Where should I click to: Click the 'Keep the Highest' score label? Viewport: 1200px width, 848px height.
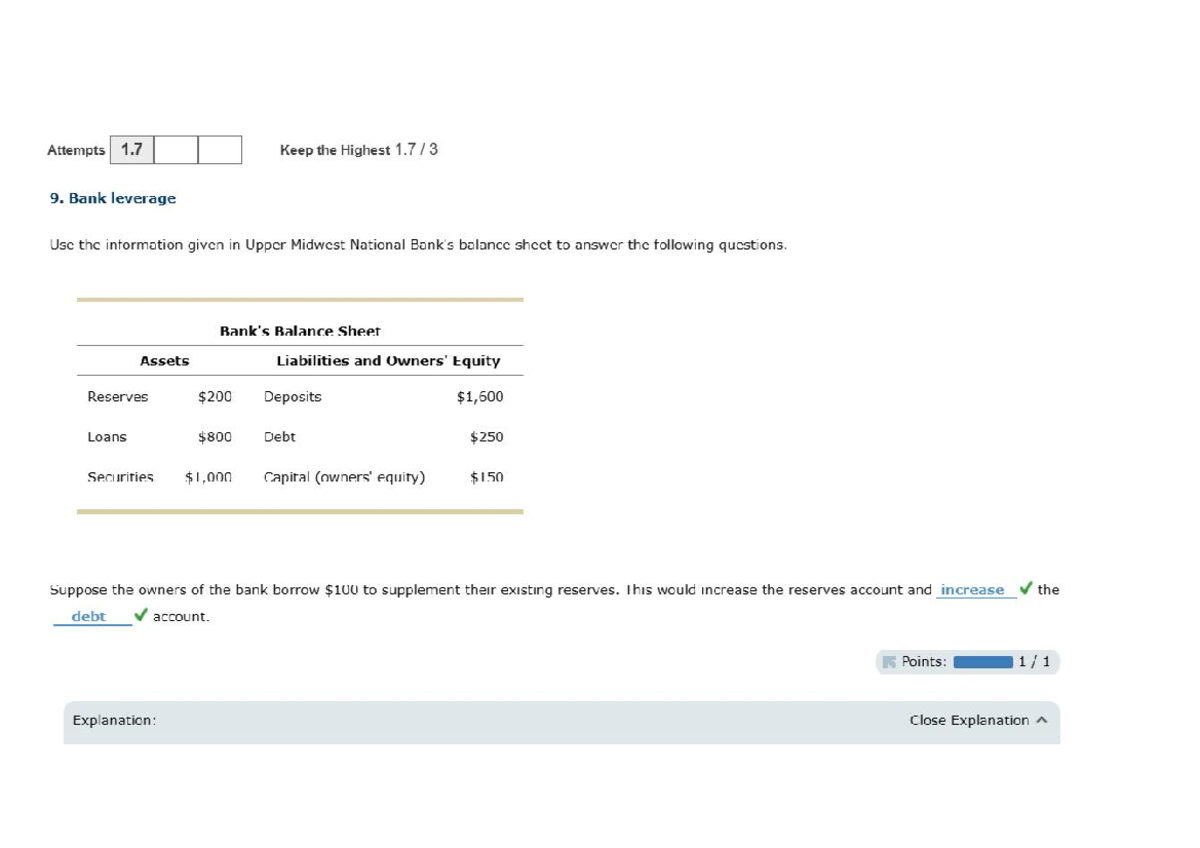pos(335,150)
